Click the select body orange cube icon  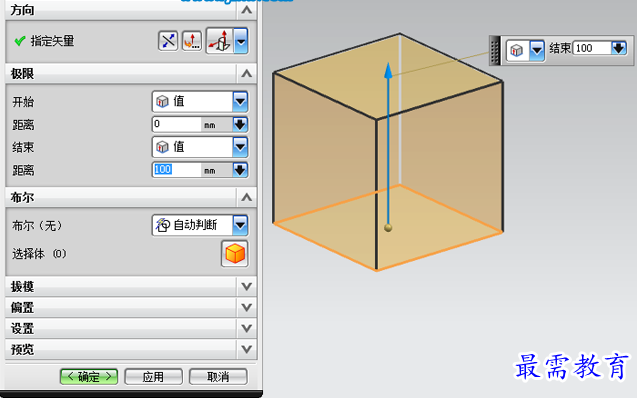(235, 254)
